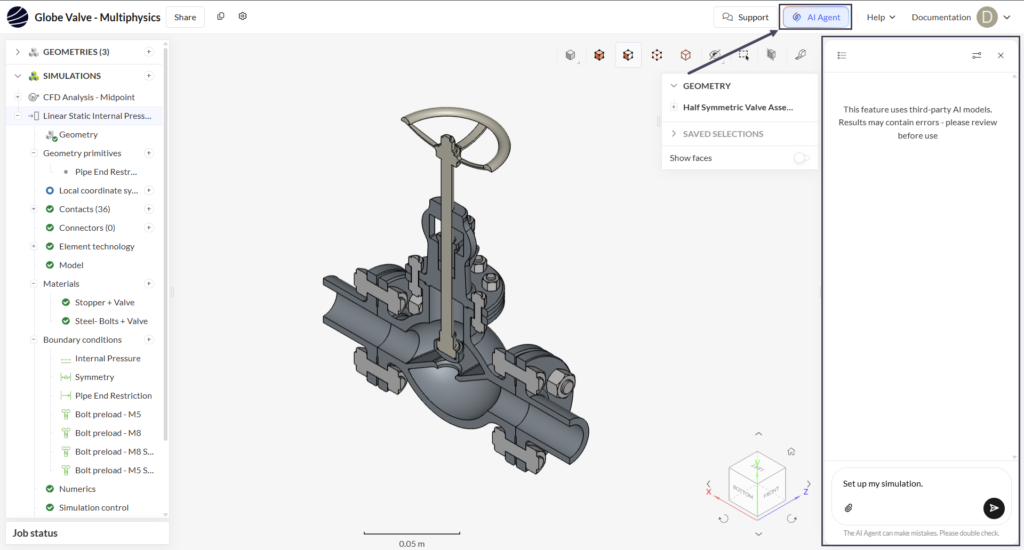Activate node selection mode
This screenshot has width=1024, height=550.
[685, 56]
